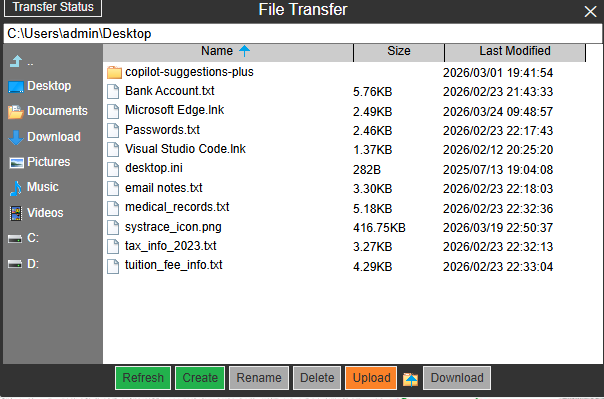Click the 2025/07/13 19:04:08 modified date
The image size is (604, 399).
498,170
